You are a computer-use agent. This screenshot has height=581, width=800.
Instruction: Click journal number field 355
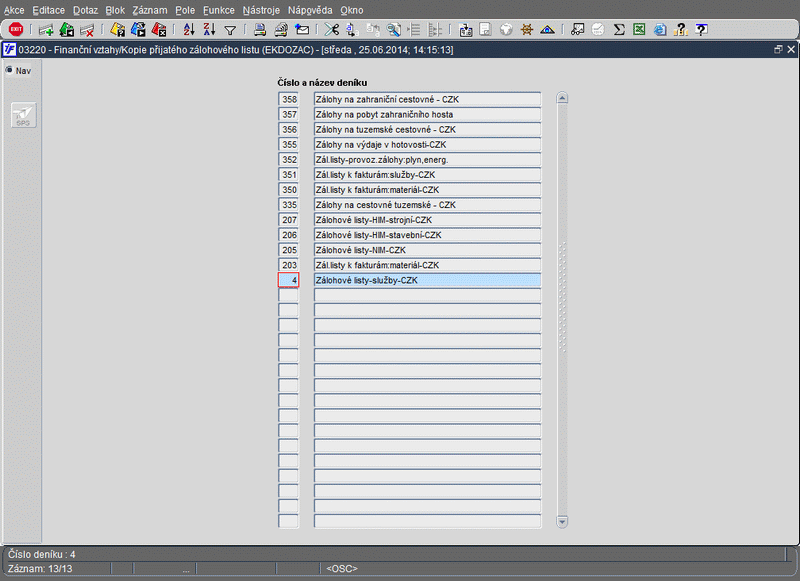[x=288, y=144]
